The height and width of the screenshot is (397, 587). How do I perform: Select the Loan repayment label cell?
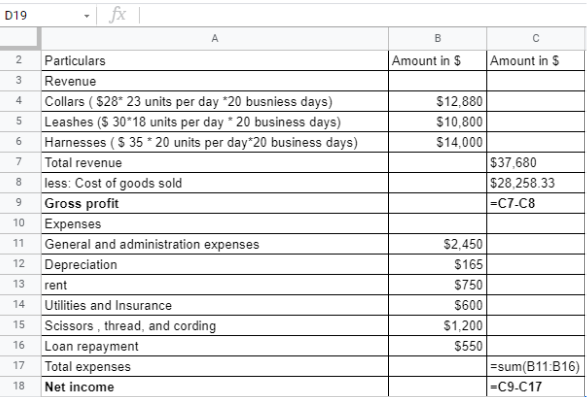tap(215, 346)
